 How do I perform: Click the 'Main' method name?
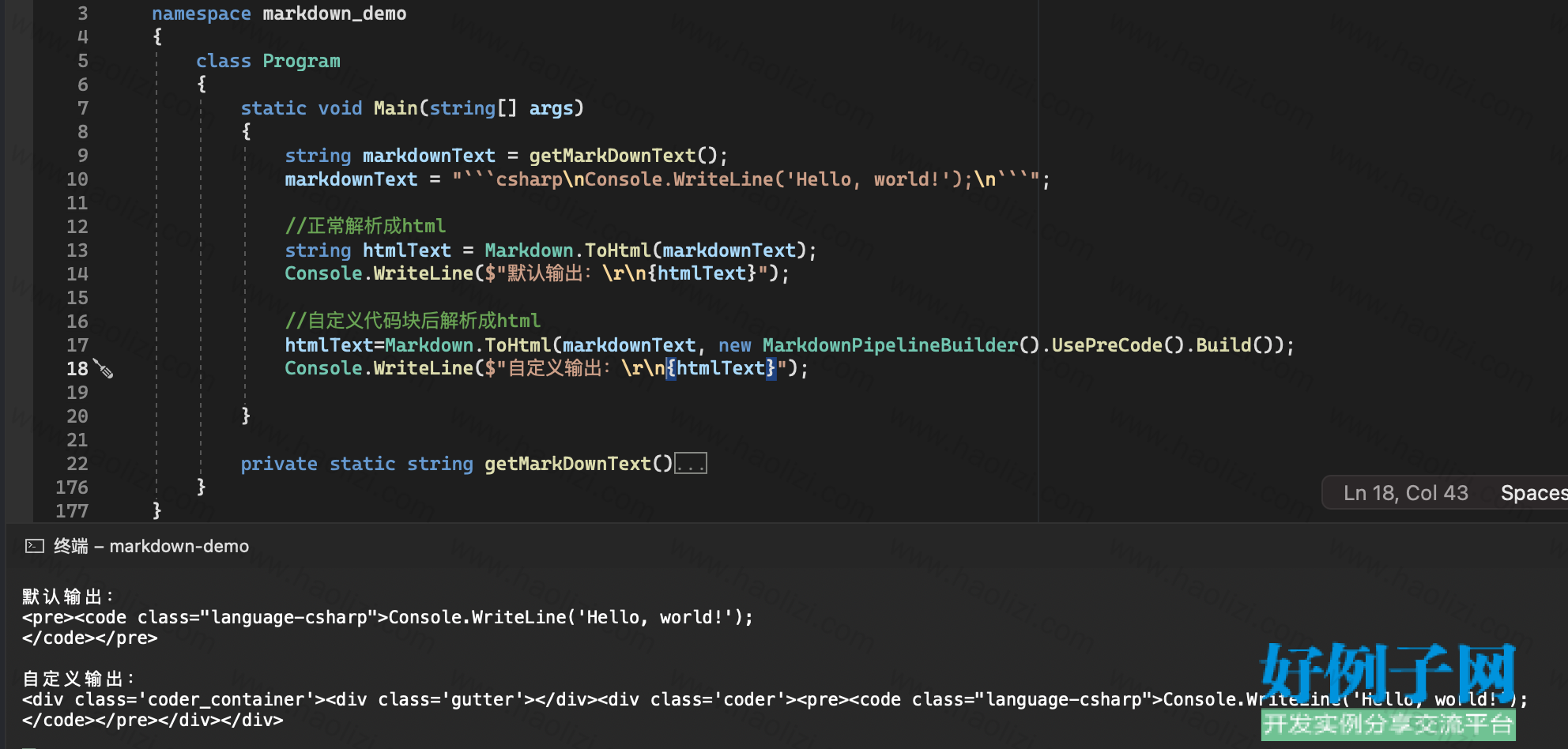[395, 108]
